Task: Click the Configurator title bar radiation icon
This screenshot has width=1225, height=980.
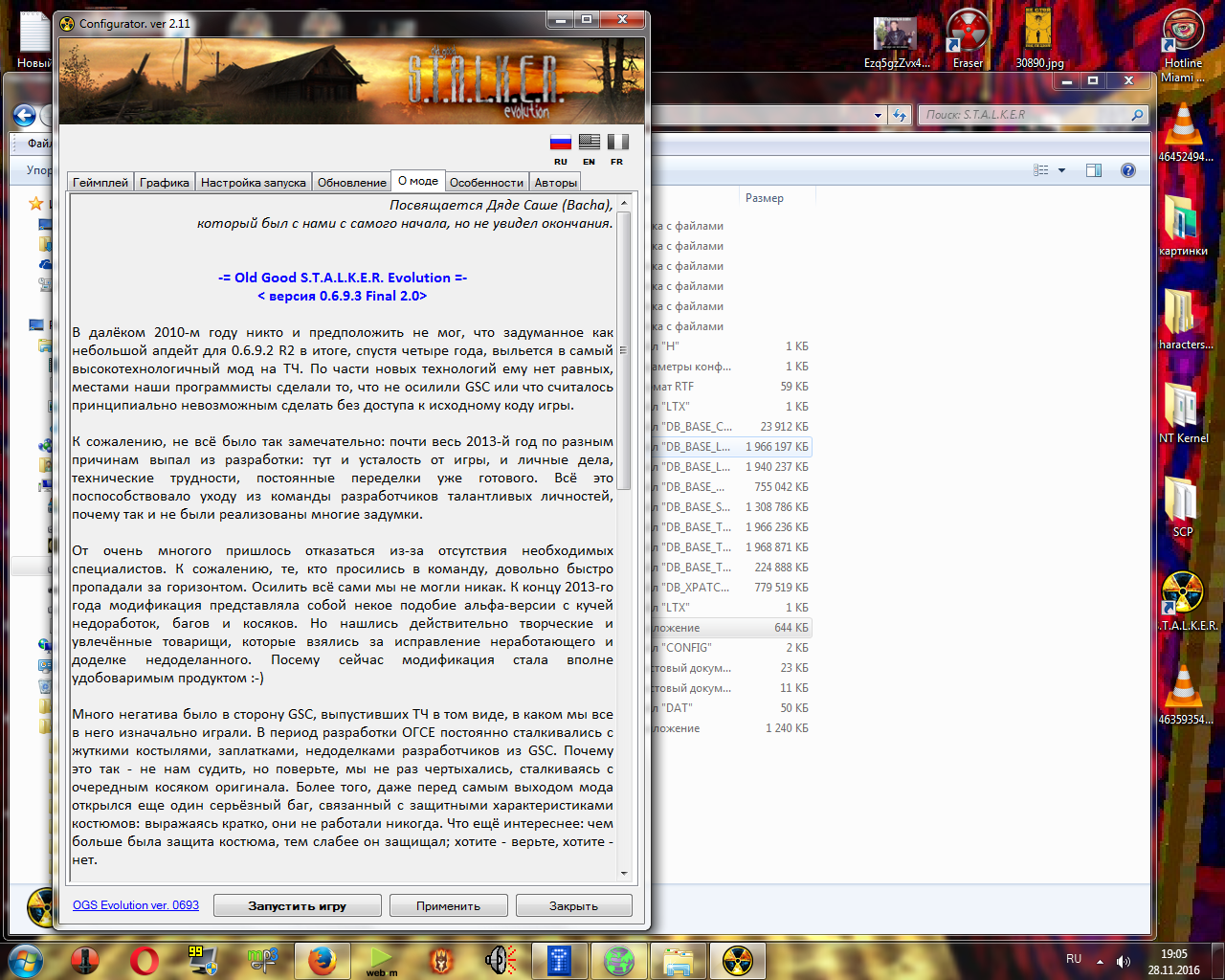Action: pyautogui.click(x=67, y=23)
